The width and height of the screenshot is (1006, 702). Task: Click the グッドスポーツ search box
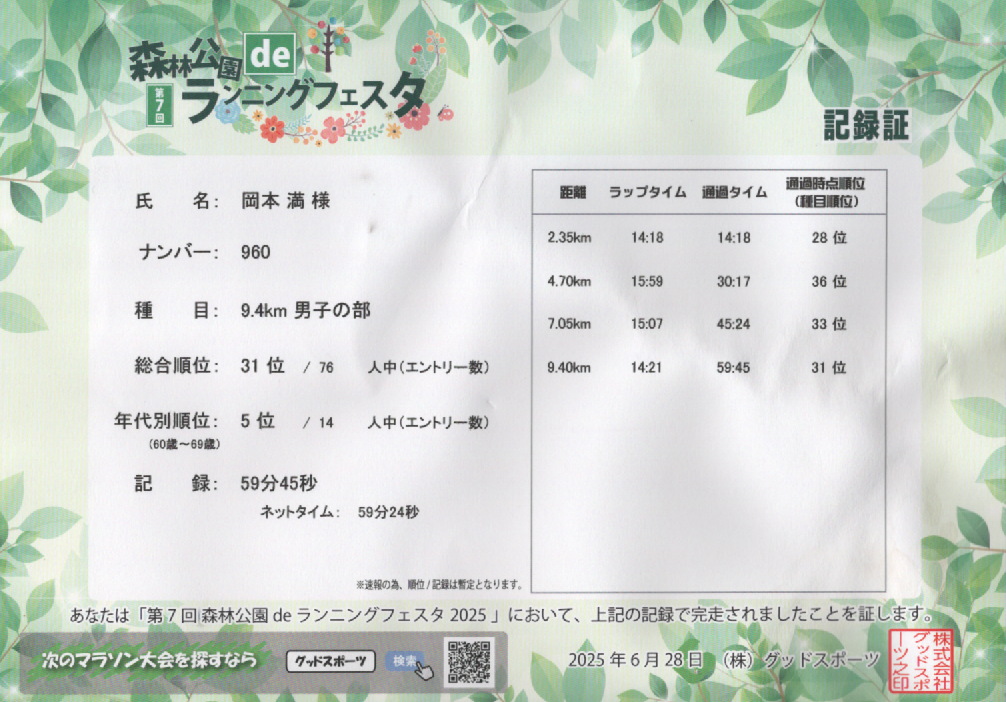(331, 661)
